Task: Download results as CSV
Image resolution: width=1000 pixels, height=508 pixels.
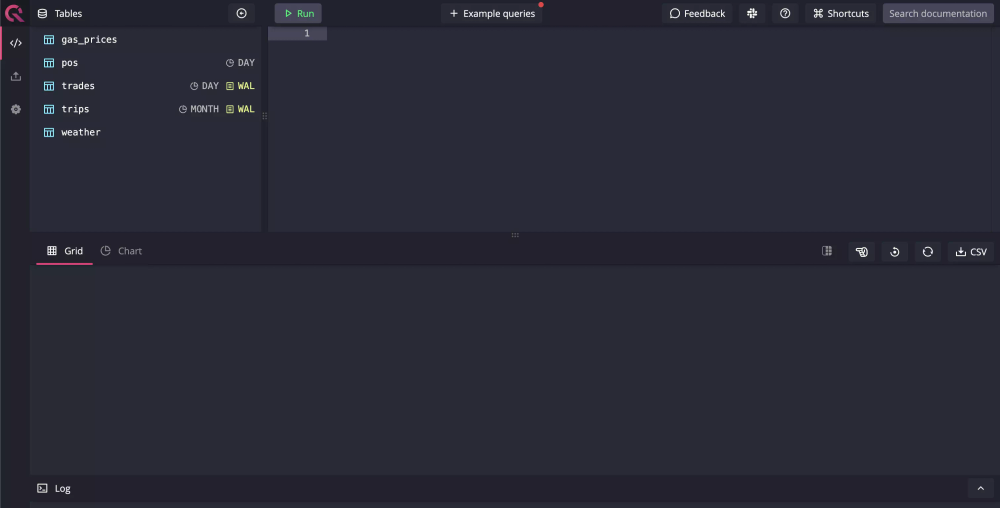Action: [971, 251]
